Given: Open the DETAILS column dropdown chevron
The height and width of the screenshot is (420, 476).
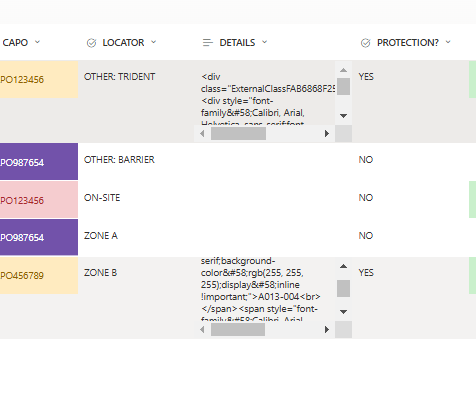Looking at the screenshot, I should [x=264, y=42].
